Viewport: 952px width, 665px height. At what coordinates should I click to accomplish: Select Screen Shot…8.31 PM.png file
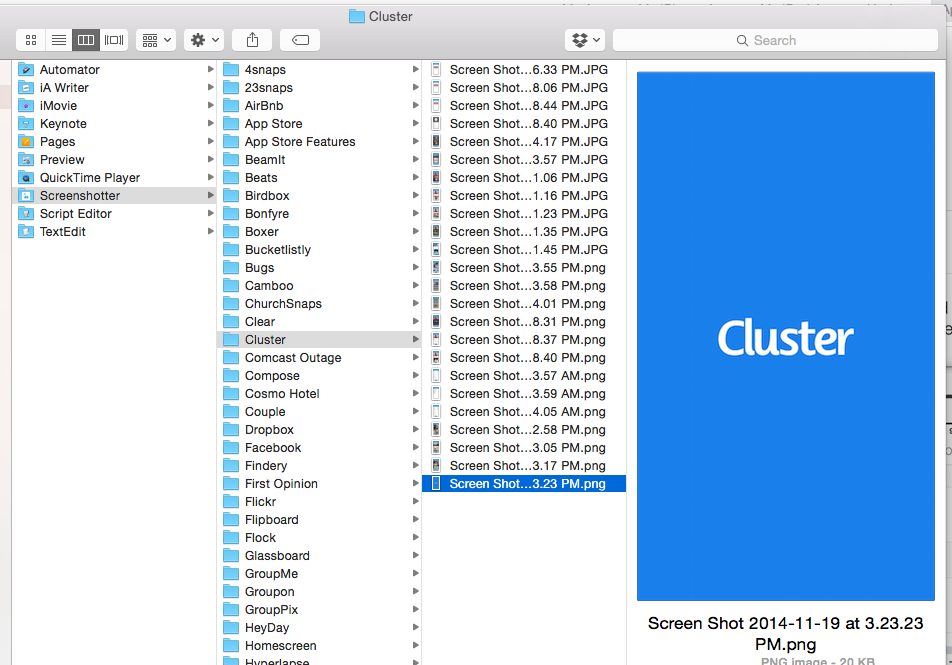click(x=524, y=322)
